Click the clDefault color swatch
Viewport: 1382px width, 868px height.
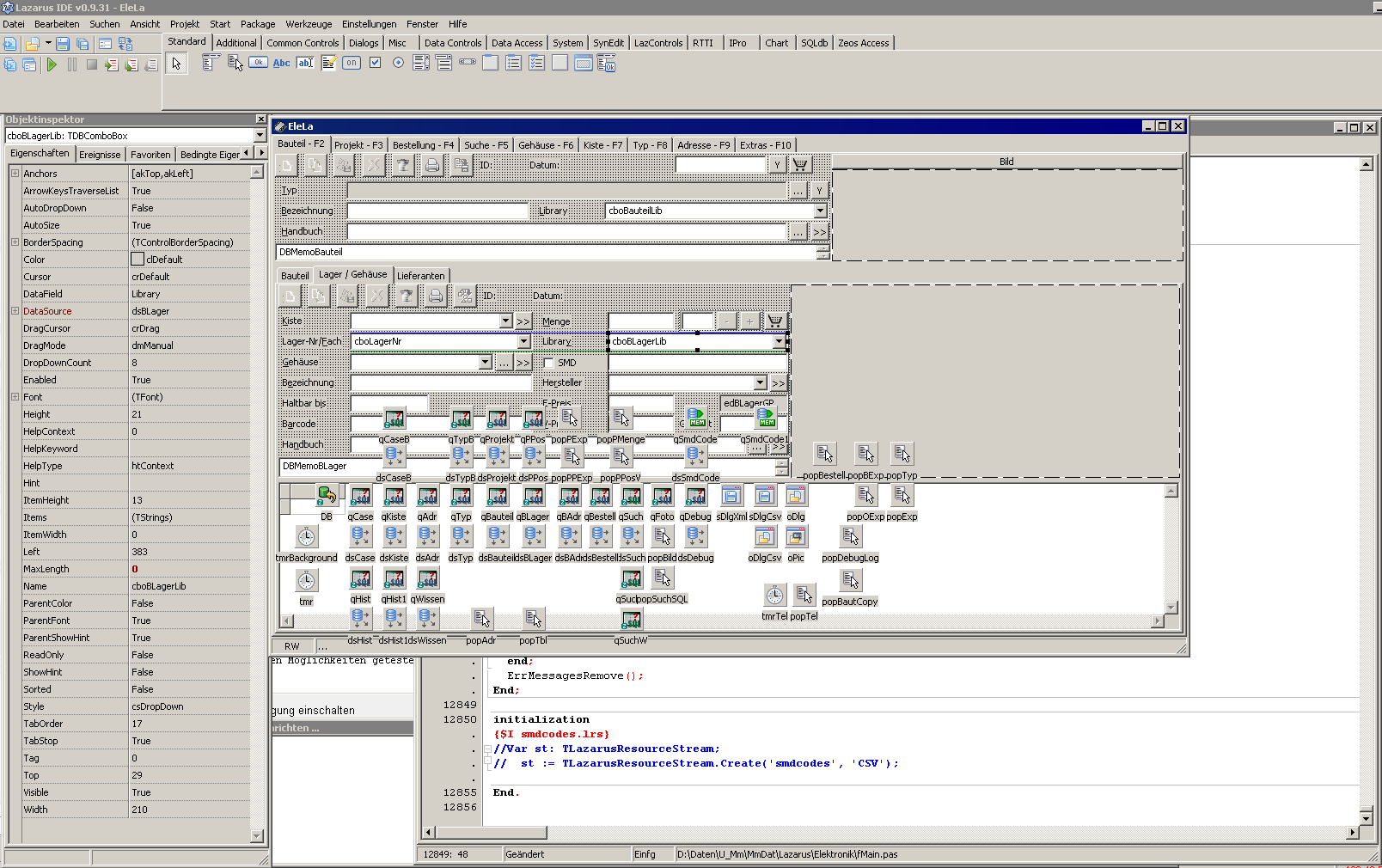point(138,260)
